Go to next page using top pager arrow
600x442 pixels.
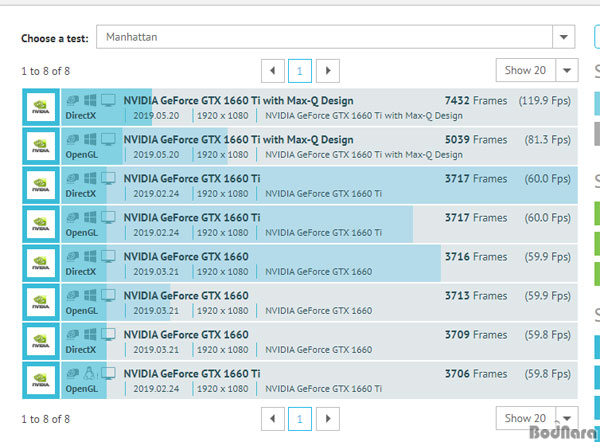(328, 71)
